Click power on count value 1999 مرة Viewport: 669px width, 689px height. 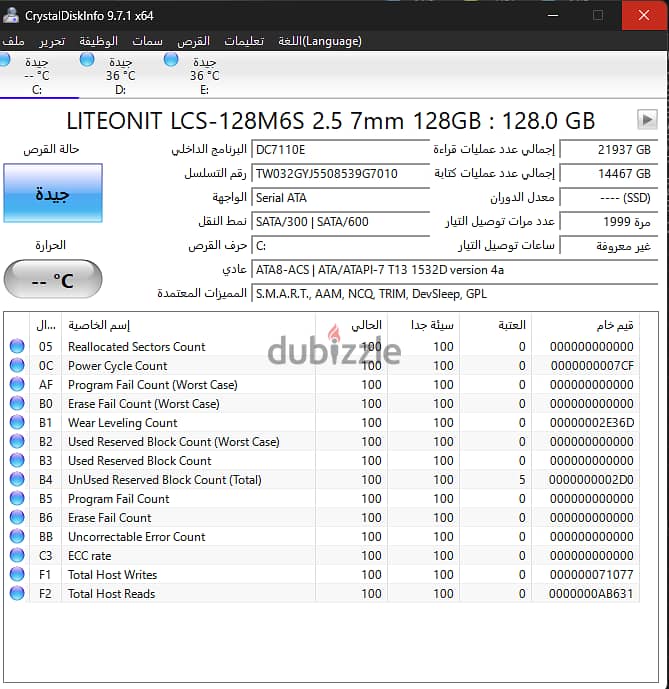pos(609,221)
